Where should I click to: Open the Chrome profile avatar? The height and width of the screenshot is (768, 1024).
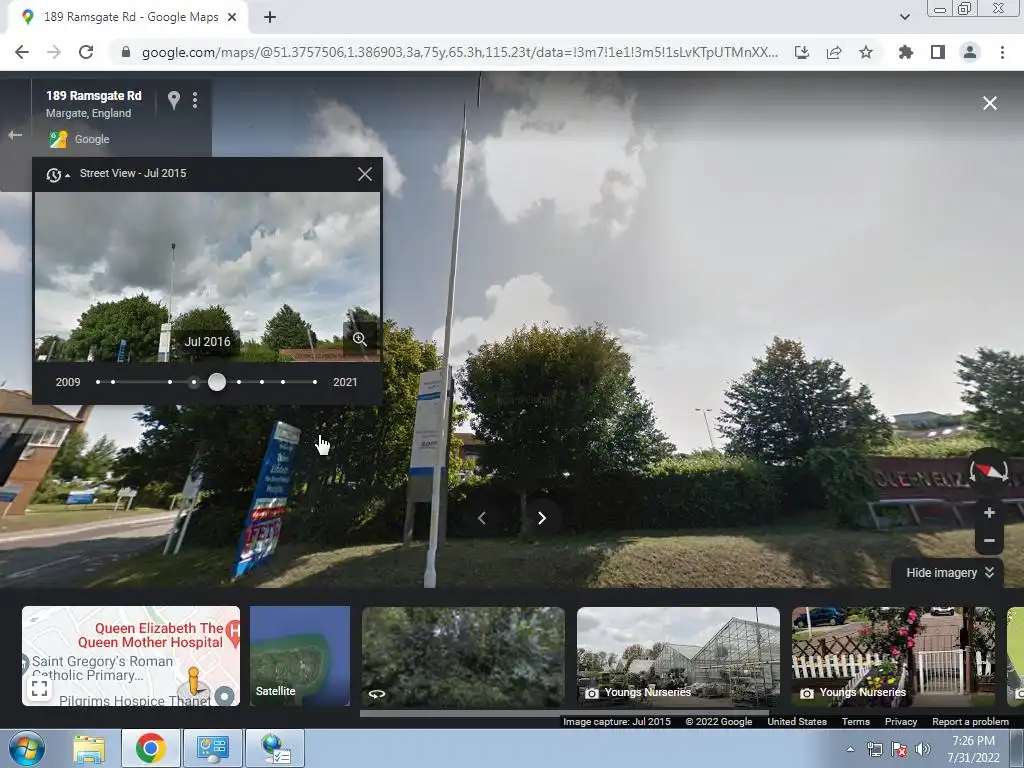[x=970, y=52]
